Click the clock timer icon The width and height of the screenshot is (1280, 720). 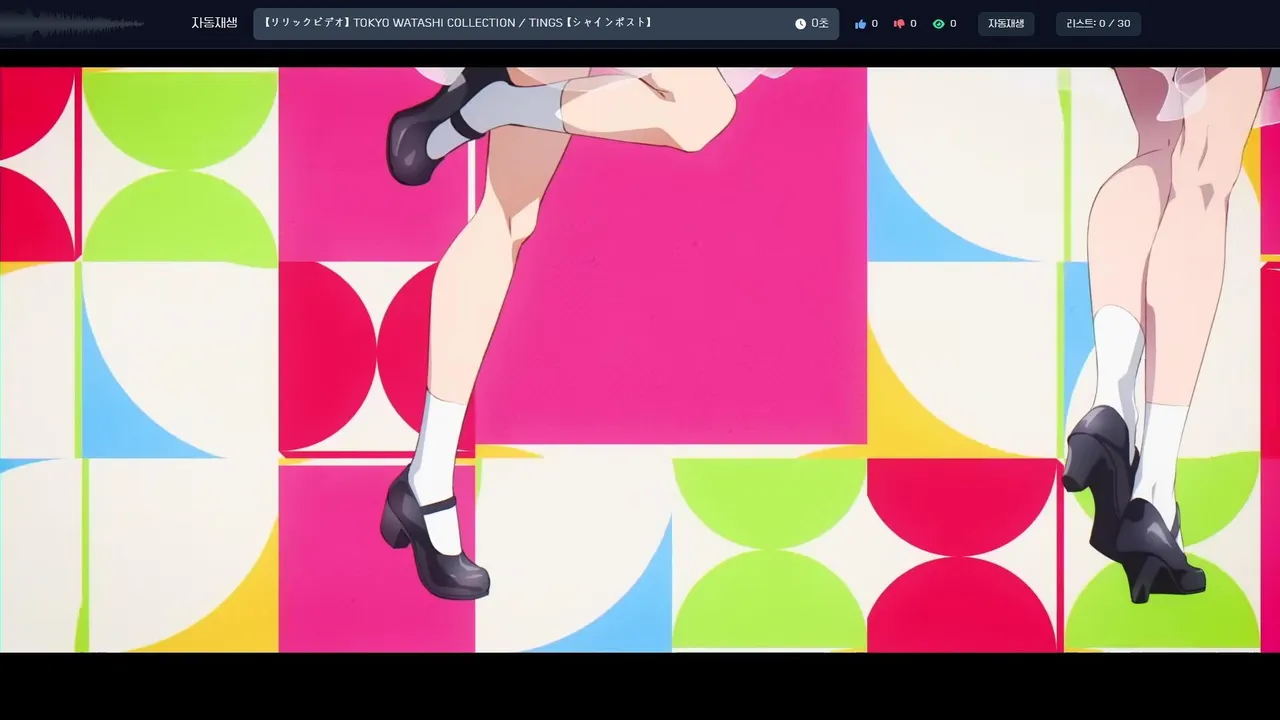coord(800,24)
